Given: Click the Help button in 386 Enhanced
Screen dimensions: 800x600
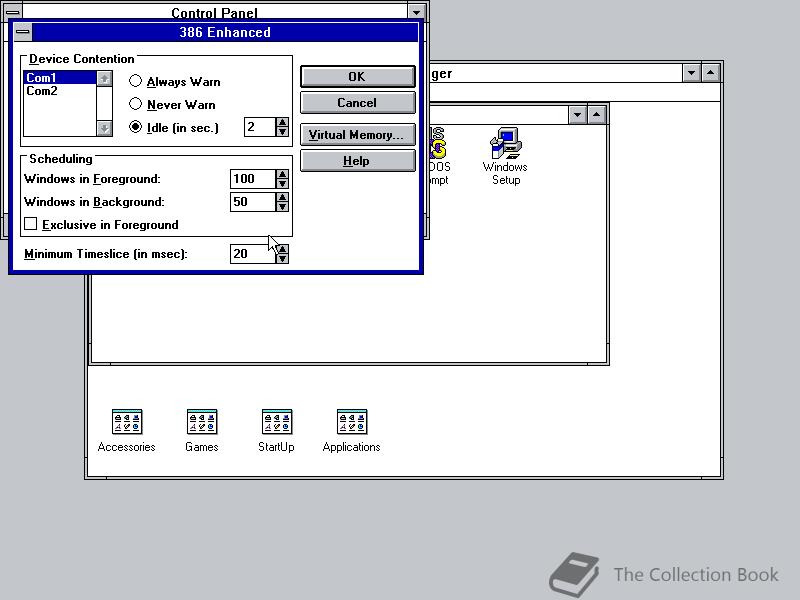Looking at the screenshot, I should (357, 161).
